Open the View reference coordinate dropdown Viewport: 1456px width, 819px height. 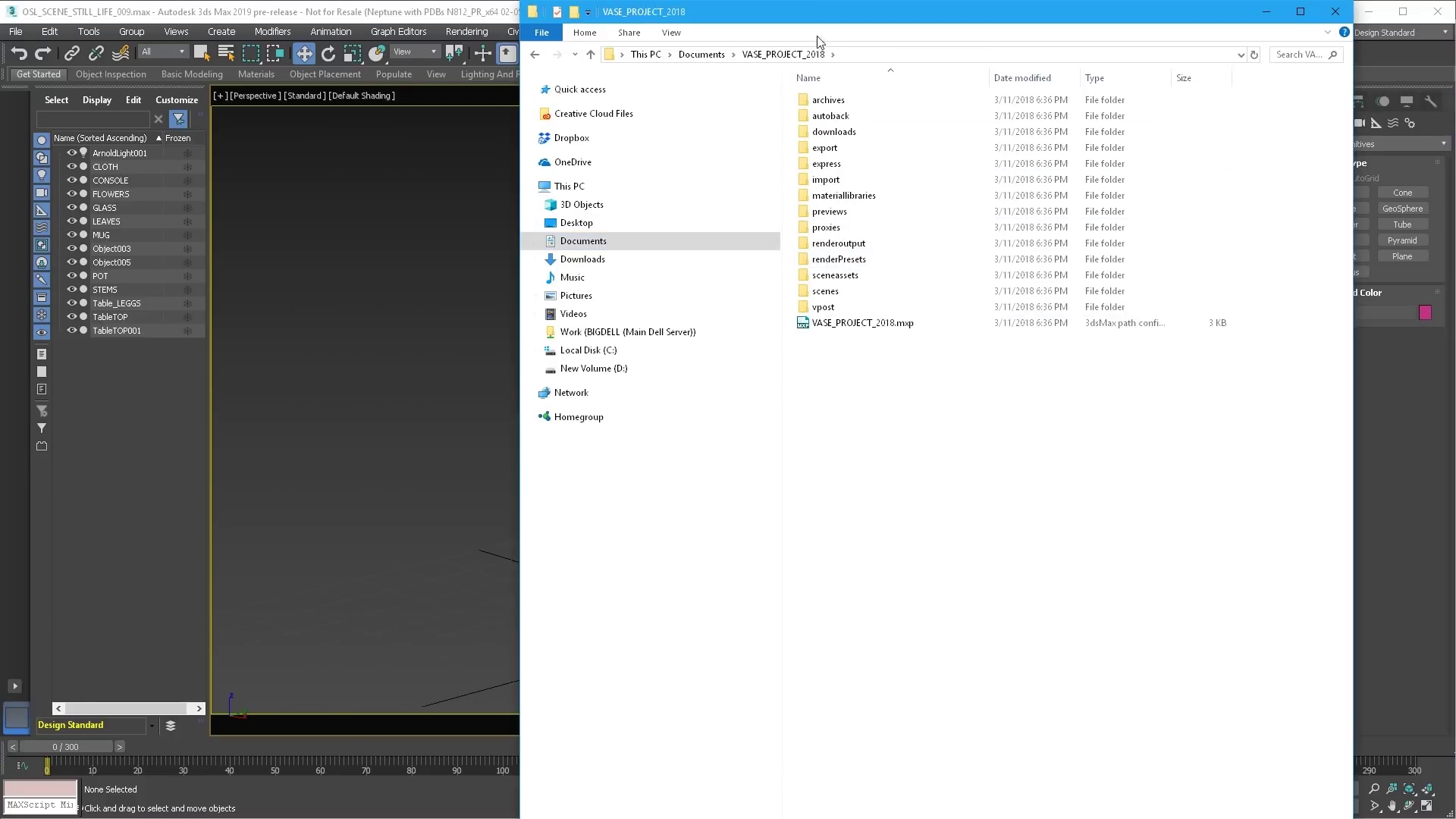coord(415,52)
